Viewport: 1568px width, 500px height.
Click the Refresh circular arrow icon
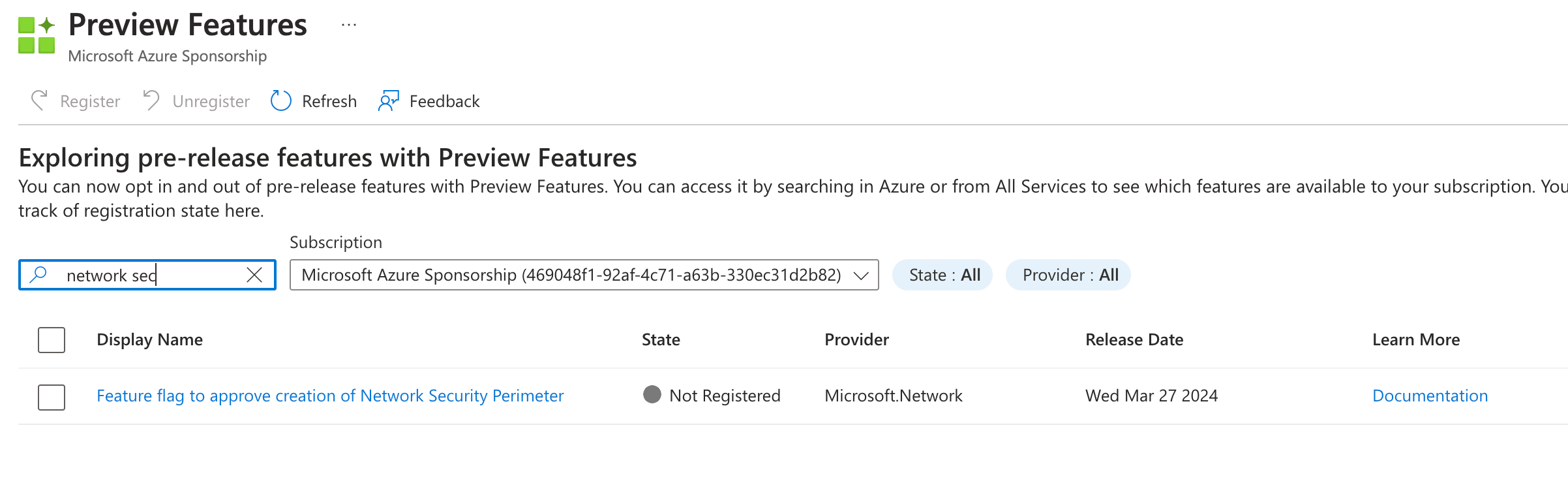point(281,101)
